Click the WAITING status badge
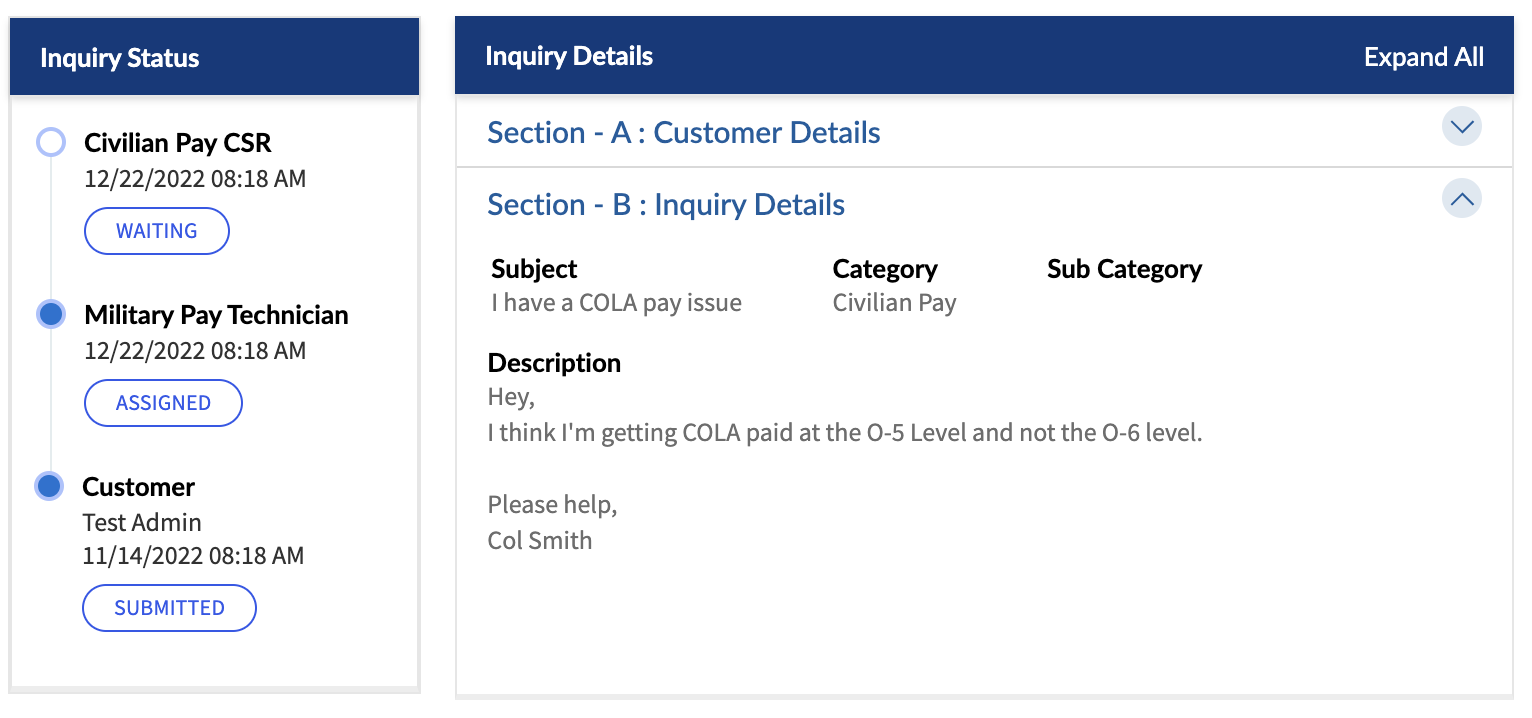This screenshot has height=718, width=1532. pyautogui.click(x=157, y=231)
